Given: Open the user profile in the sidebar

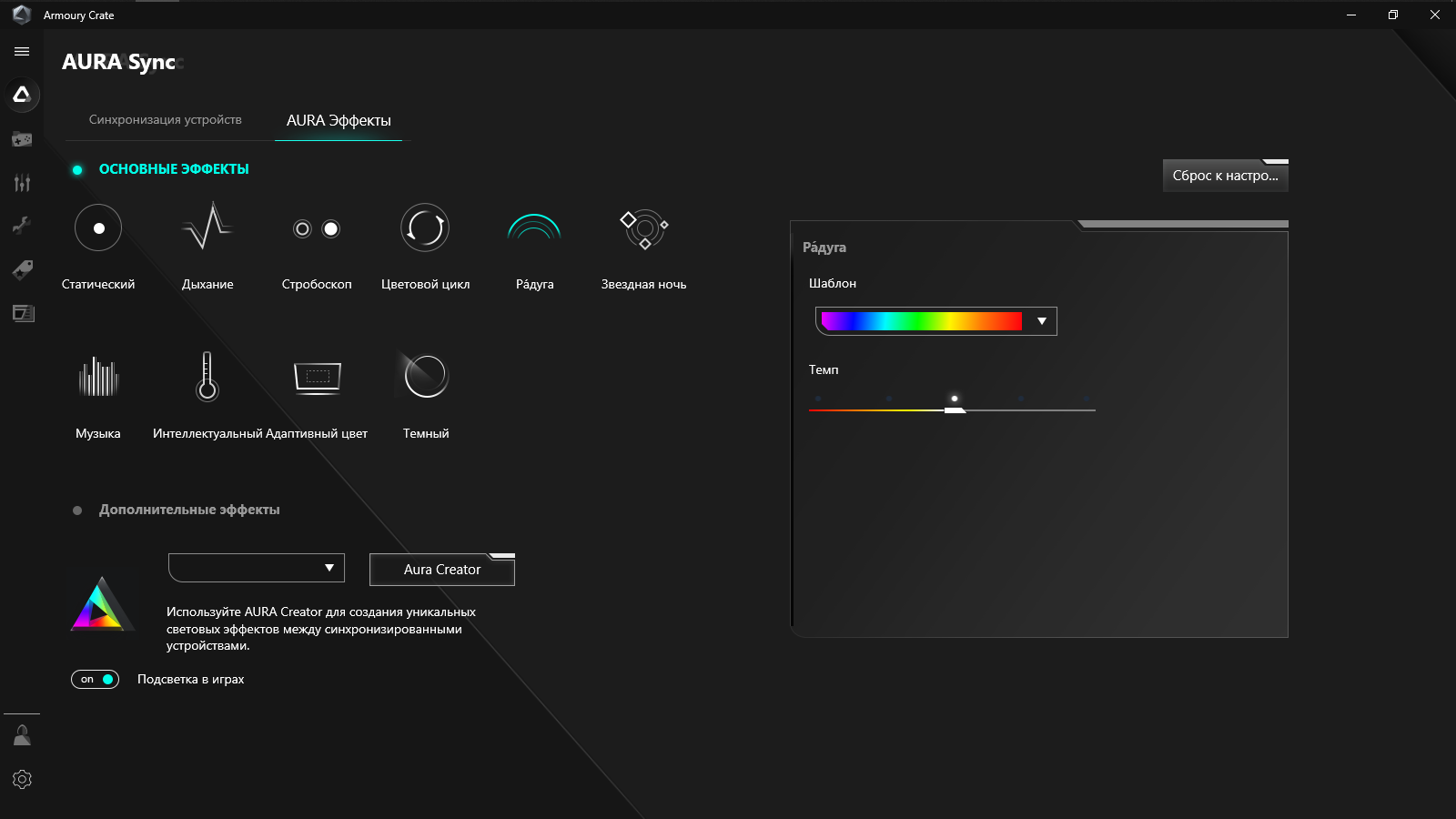Looking at the screenshot, I should (22, 735).
